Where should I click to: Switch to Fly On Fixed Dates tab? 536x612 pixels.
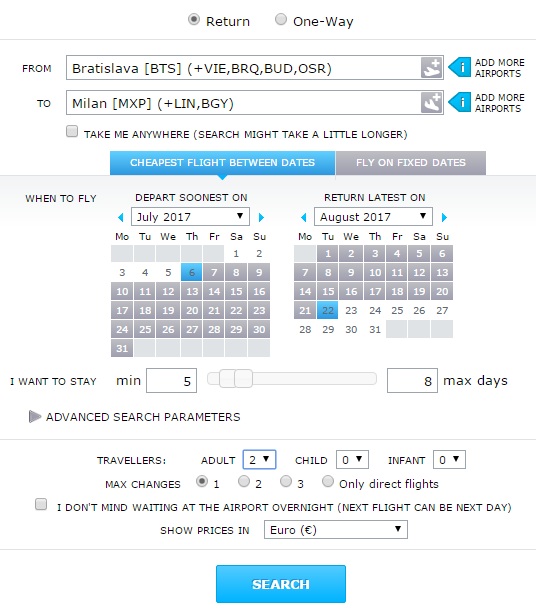[x=411, y=162]
